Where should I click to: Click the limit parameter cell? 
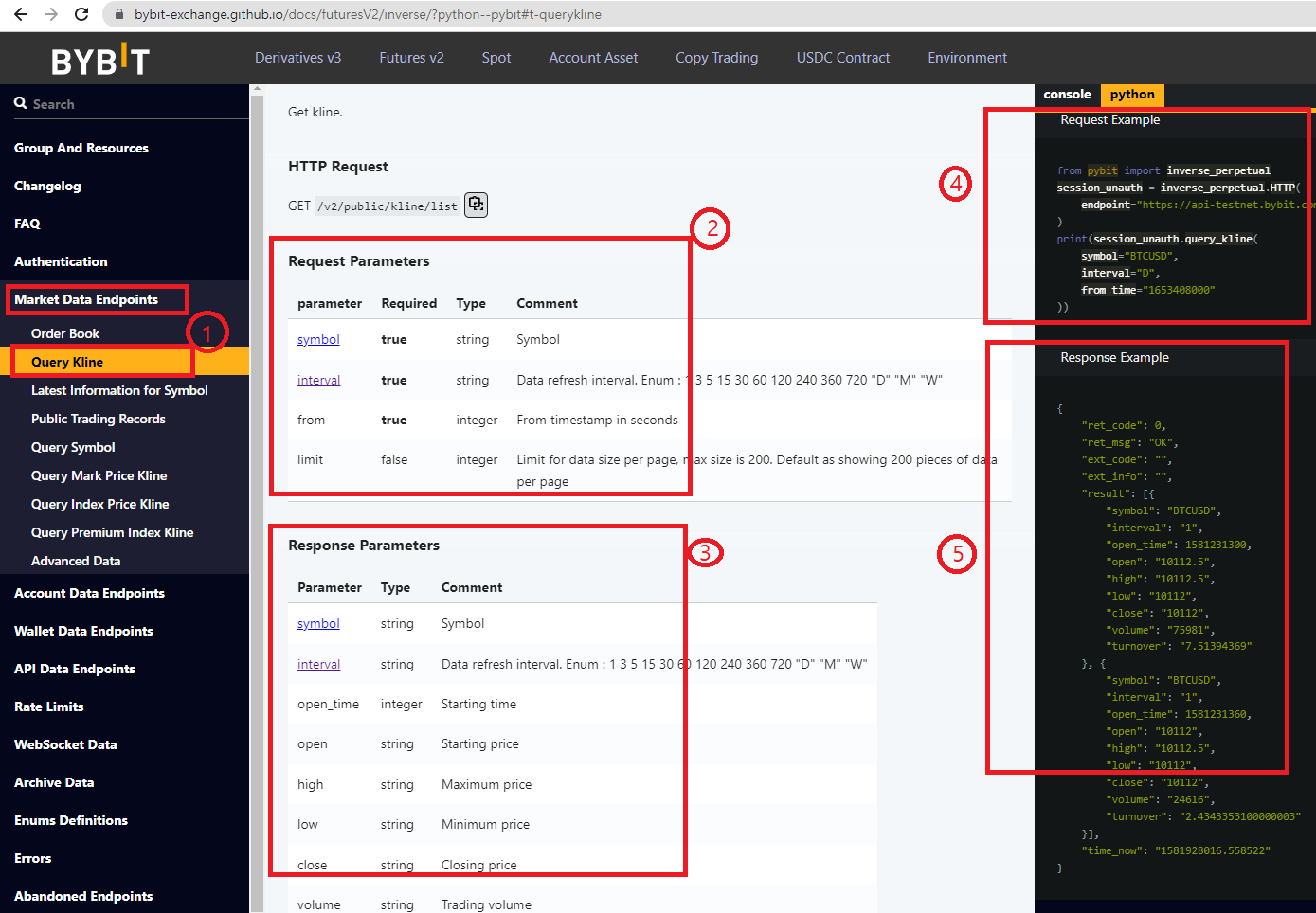pos(310,459)
